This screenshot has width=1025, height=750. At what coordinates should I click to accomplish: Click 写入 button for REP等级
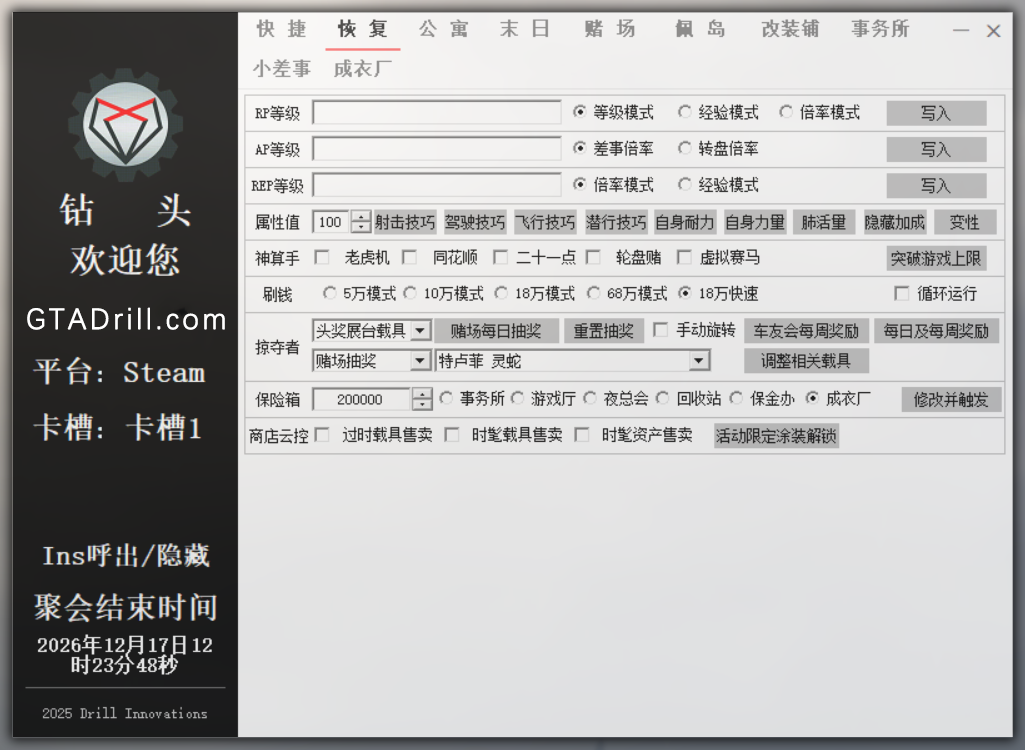(936, 186)
